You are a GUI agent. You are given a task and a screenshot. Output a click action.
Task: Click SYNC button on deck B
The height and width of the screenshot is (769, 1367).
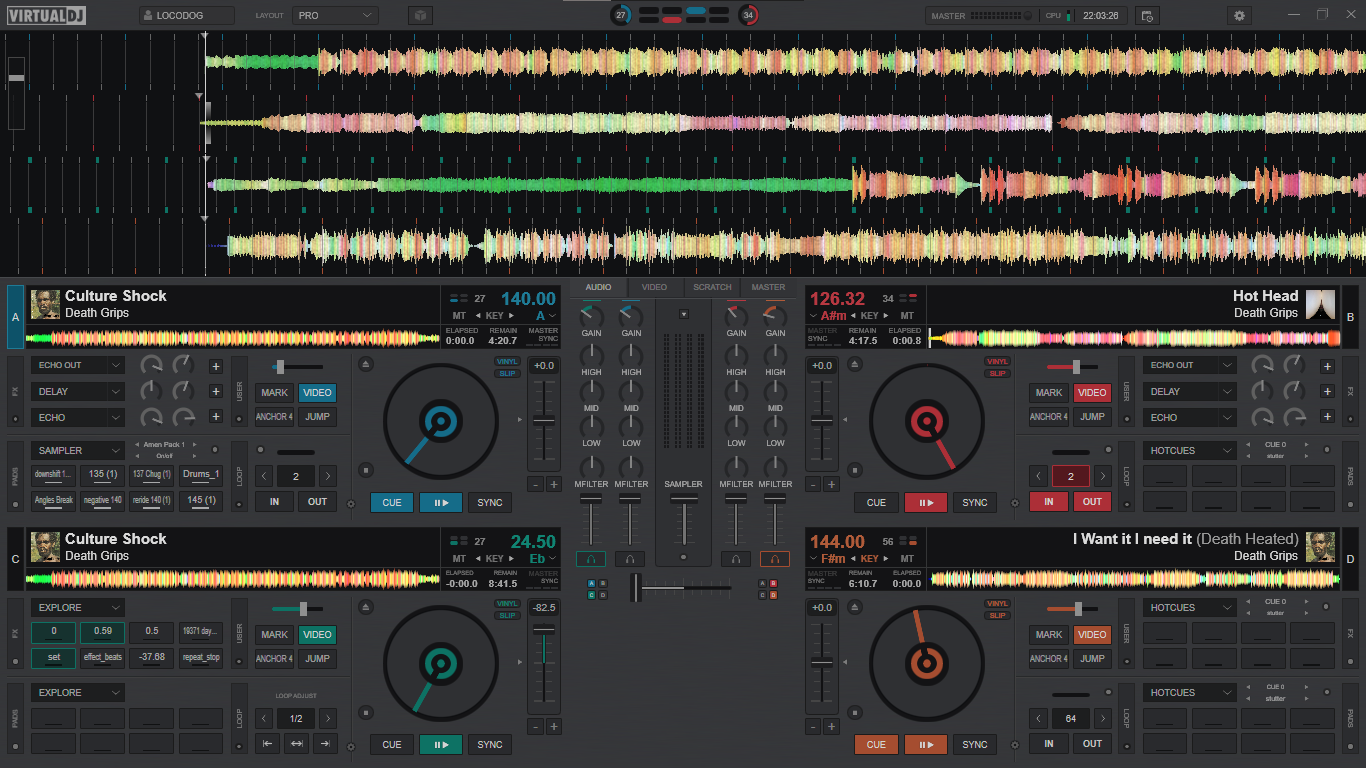[974, 503]
